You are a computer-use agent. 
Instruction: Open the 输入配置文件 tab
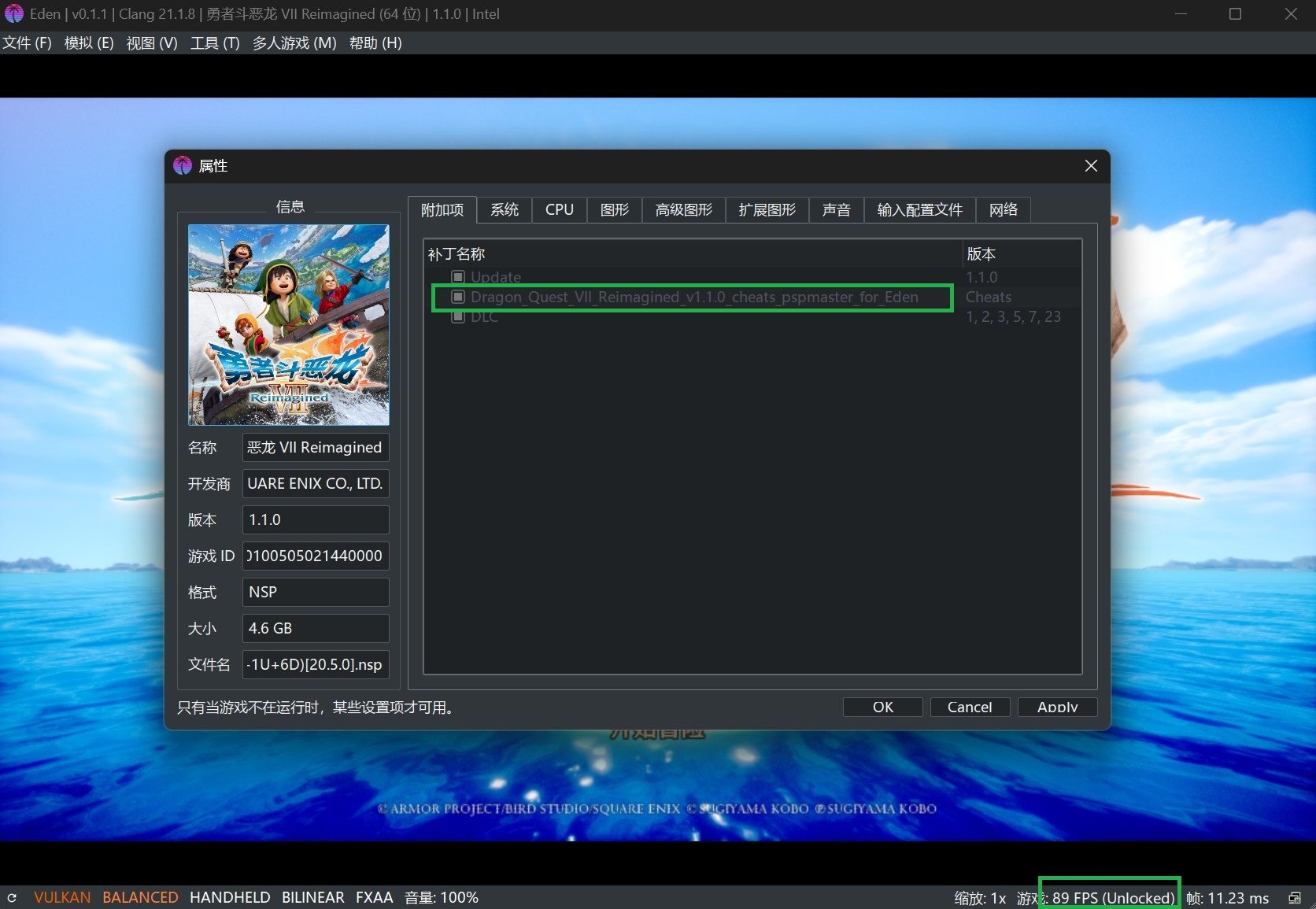point(920,209)
